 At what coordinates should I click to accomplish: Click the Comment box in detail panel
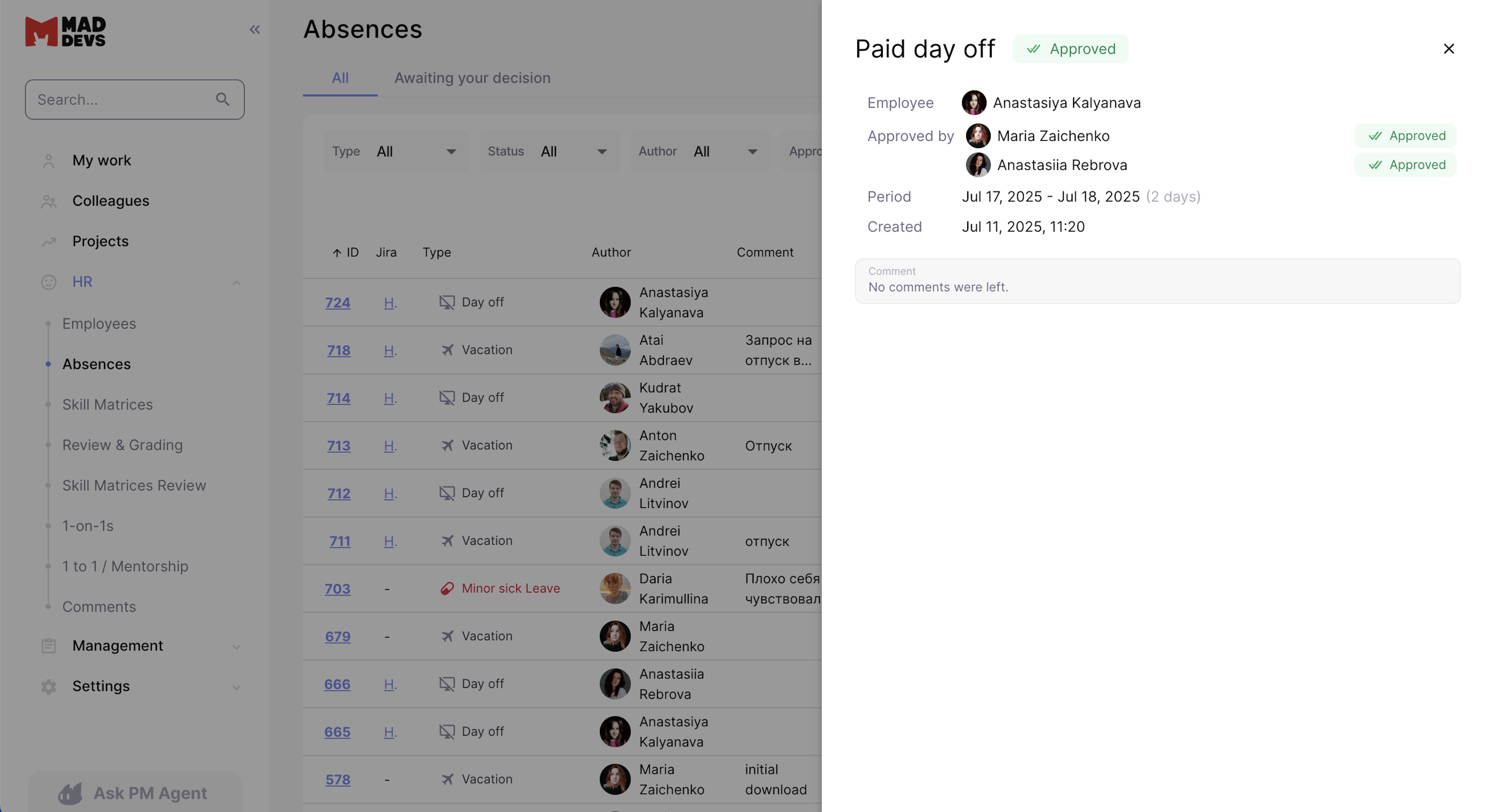(x=1158, y=281)
